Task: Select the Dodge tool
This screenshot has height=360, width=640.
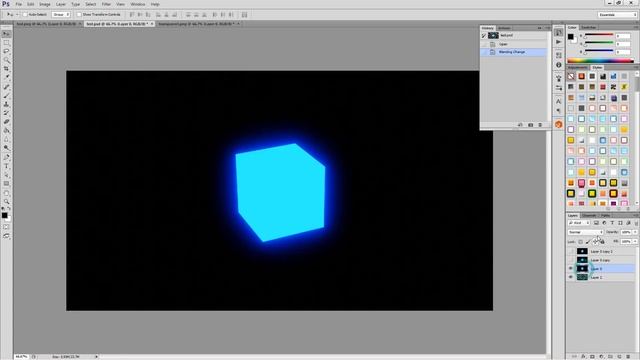Action: (x=6, y=148)
